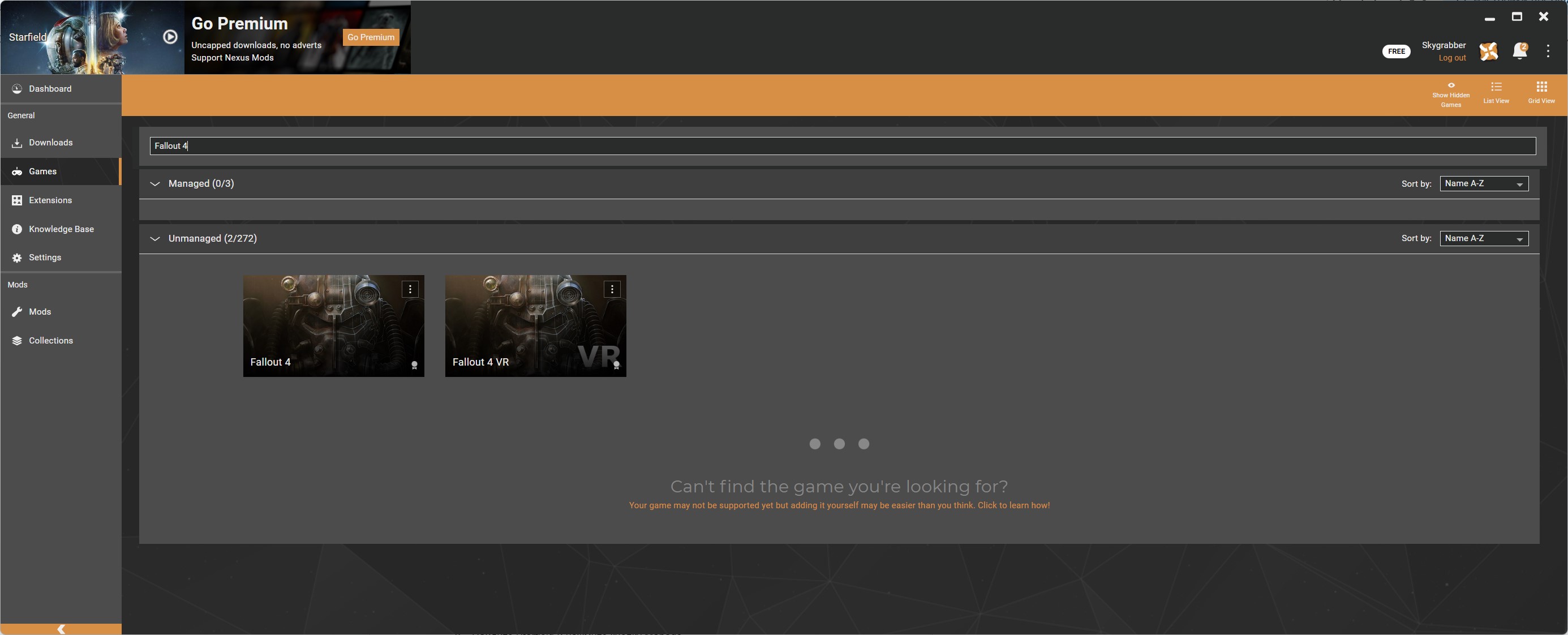Click the Fallout 4 VR title text
The width and height of the screenshot is (1568, 635).
(480, 362)
